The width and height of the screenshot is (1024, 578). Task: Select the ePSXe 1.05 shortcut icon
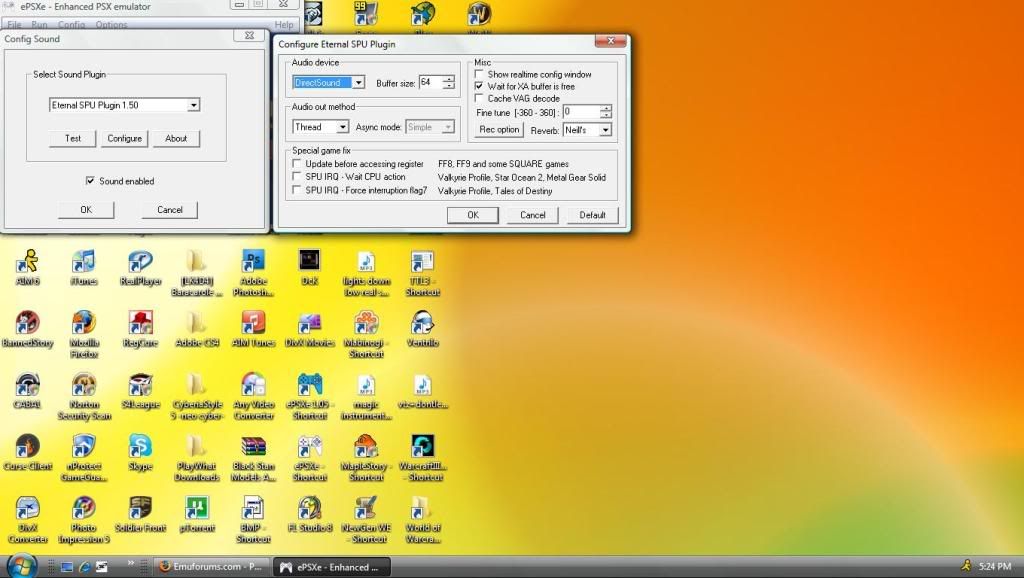(310, 396)
